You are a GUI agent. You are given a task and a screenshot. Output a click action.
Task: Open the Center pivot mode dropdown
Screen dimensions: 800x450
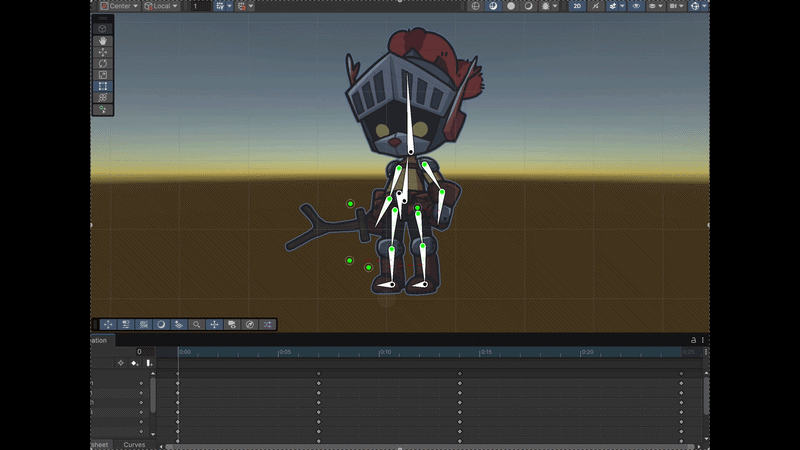point(119,6)
